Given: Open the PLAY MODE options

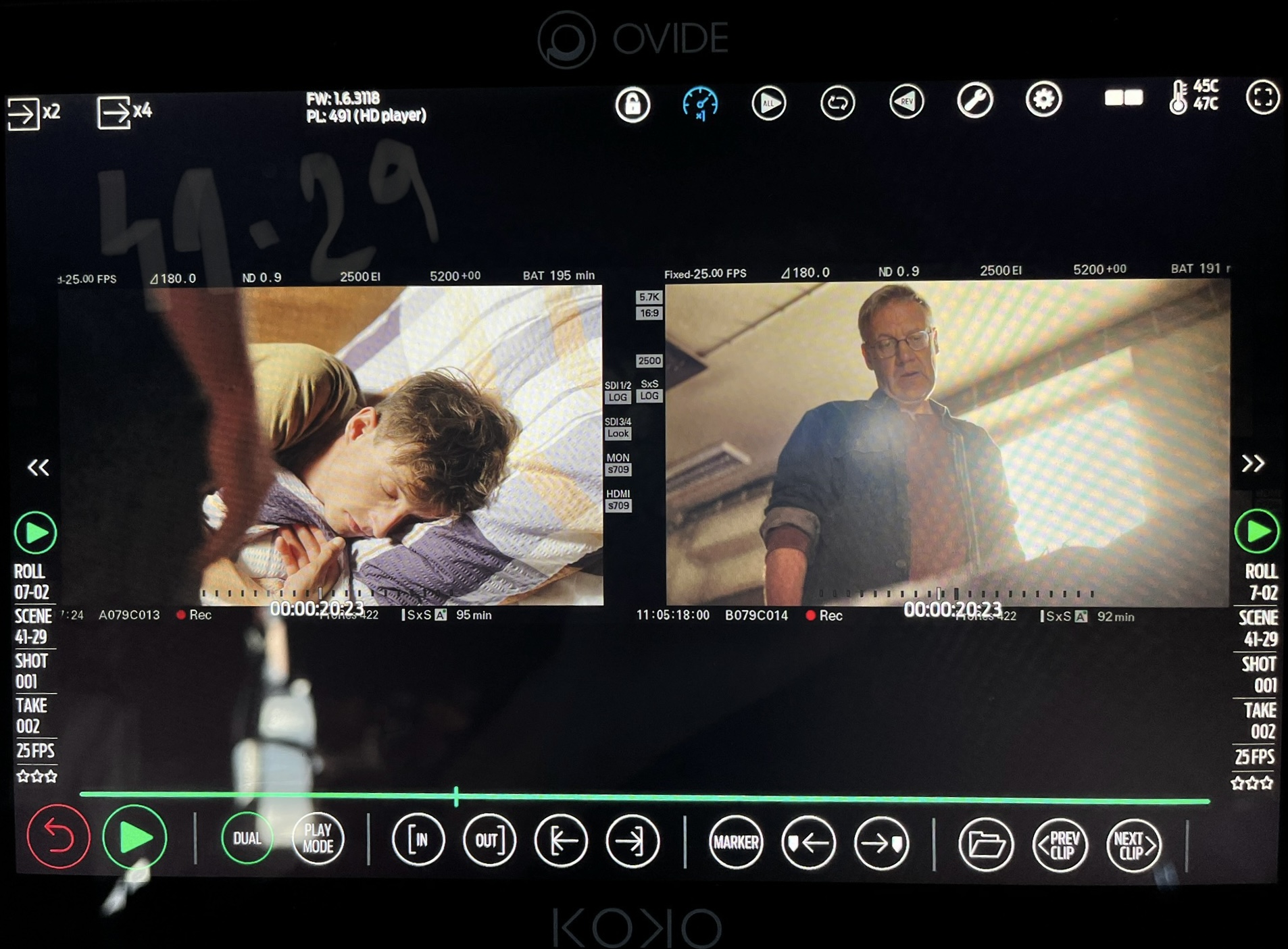Looking at the screenshot, I should pos(318,838).
